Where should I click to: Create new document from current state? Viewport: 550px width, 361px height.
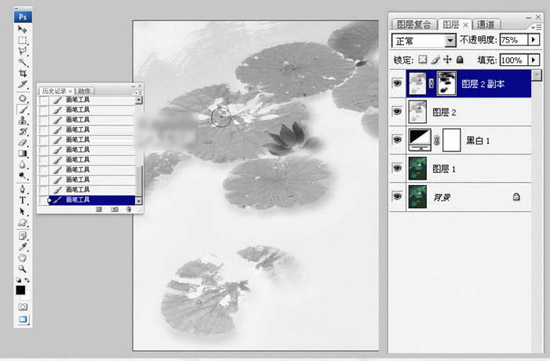click(x=99, y=209)
